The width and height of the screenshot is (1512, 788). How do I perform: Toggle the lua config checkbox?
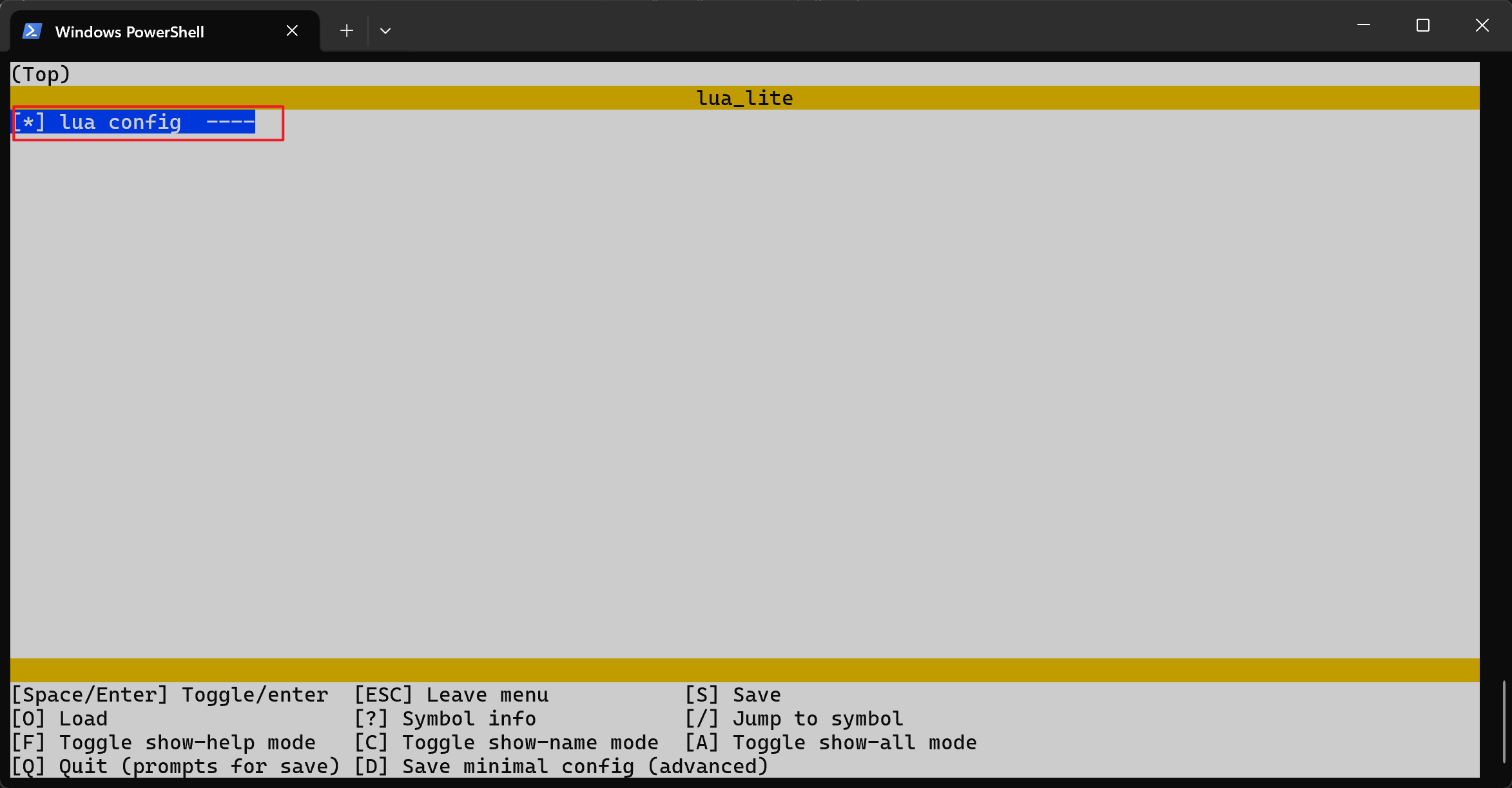[29, 122]
